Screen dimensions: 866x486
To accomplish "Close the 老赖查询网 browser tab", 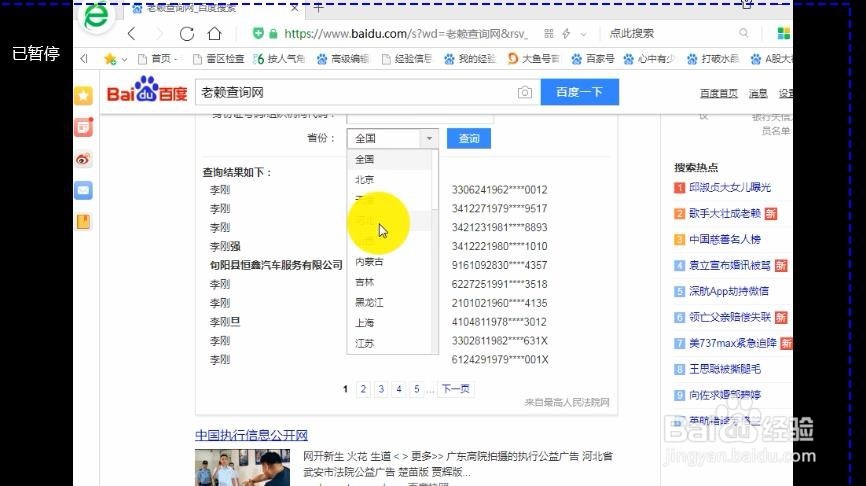I will point(294,8).
